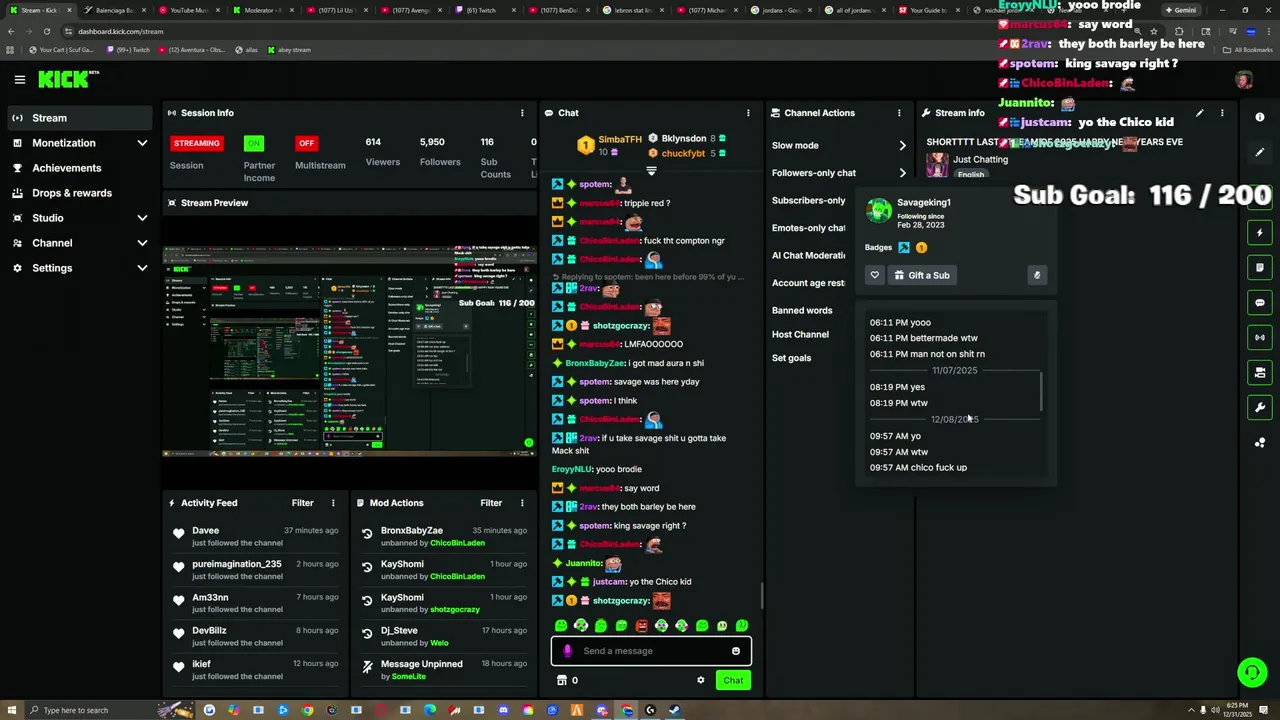Open Banned words channel action

[x=802, y=311]
